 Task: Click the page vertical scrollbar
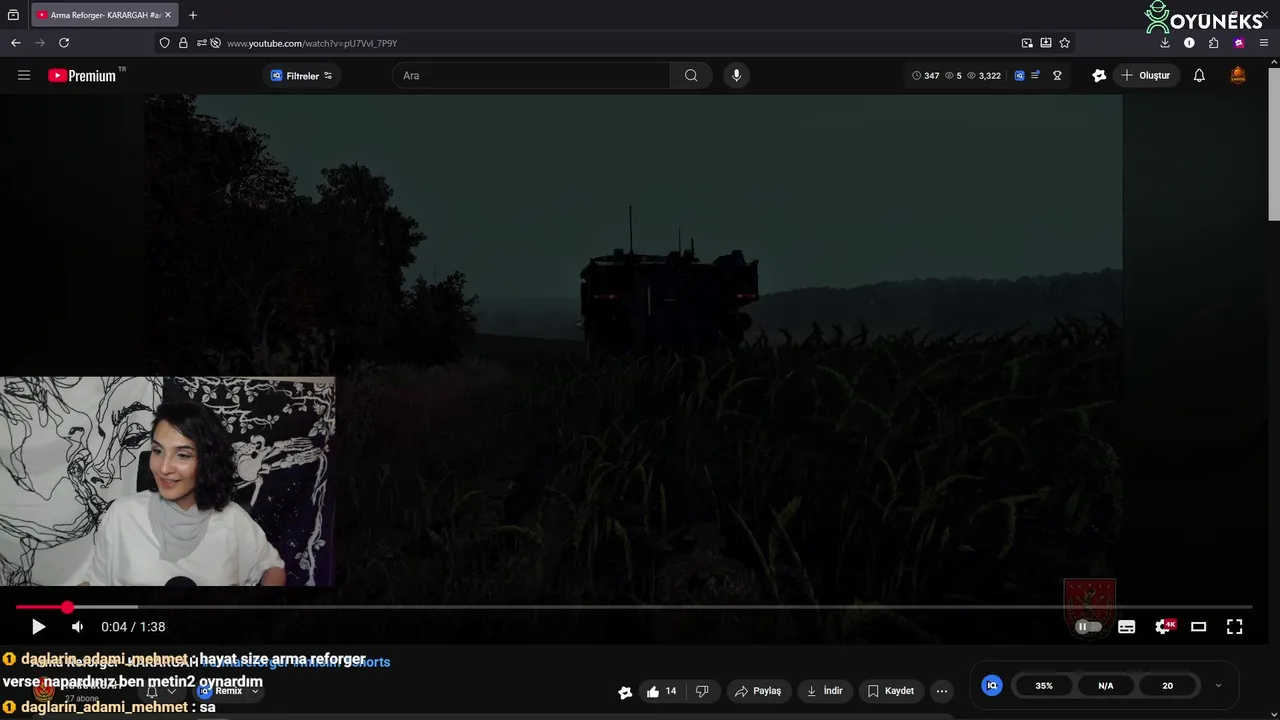[x=1273, y=145]
